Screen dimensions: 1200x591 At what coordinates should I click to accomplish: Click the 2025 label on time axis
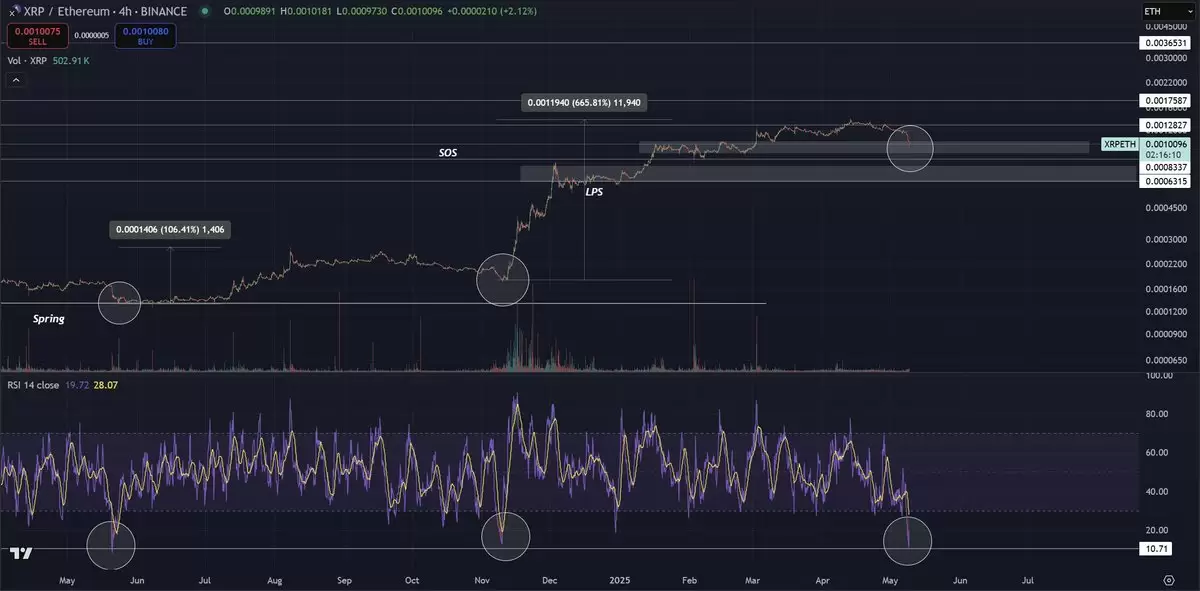pyautogui.click(x=620, y=580)
